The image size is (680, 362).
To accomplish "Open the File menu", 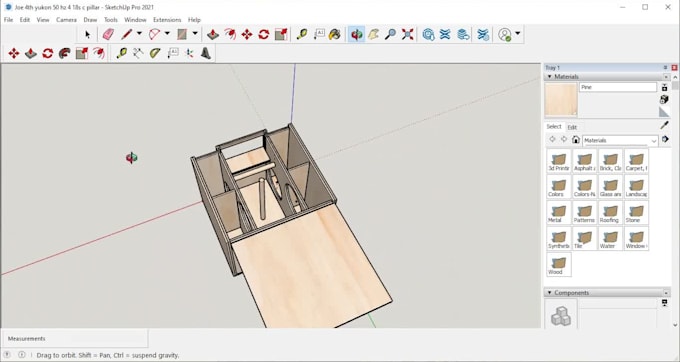I will click(x=8, y=20).
